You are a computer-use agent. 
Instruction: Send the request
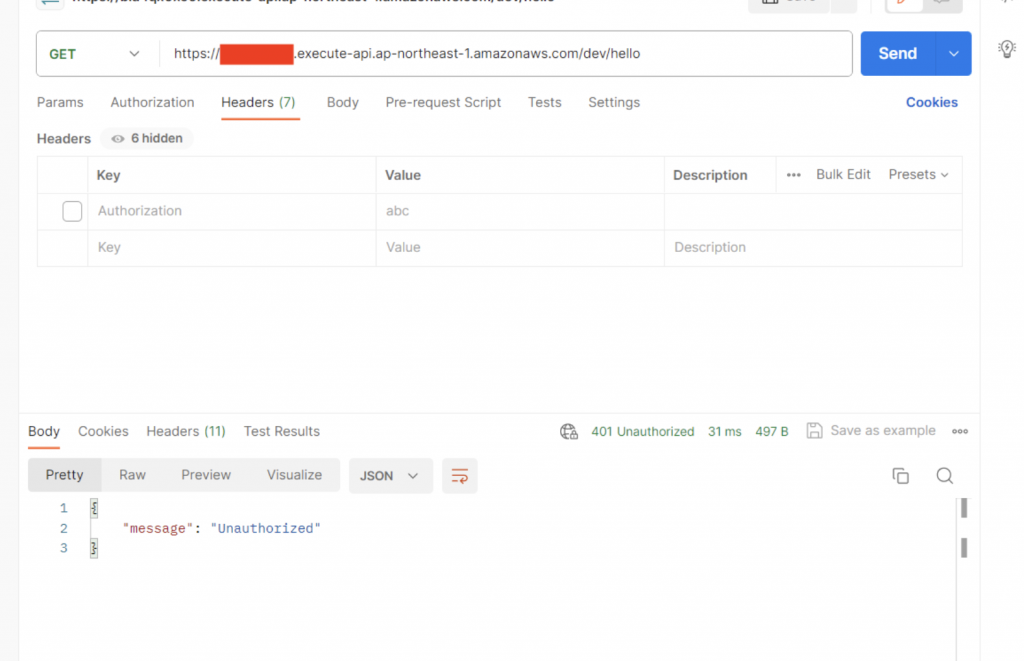coord(897,53)
